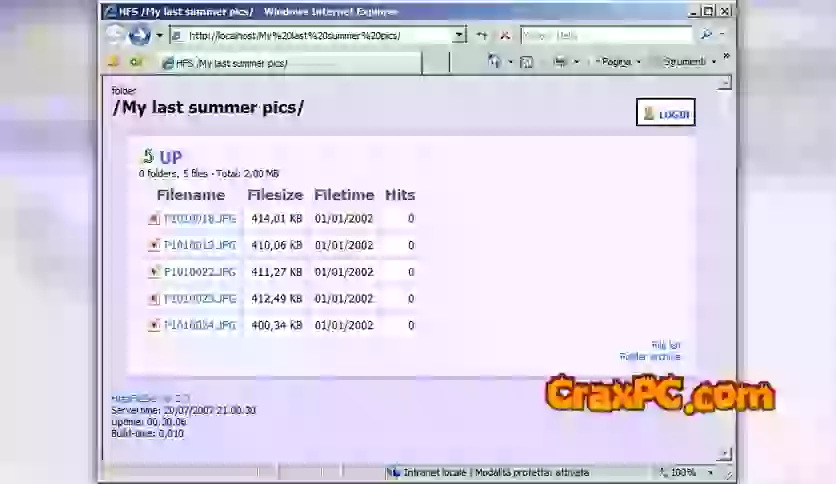836x484 pixels.
Task: Open the P1010022.JPG file link
Action: 200,272
